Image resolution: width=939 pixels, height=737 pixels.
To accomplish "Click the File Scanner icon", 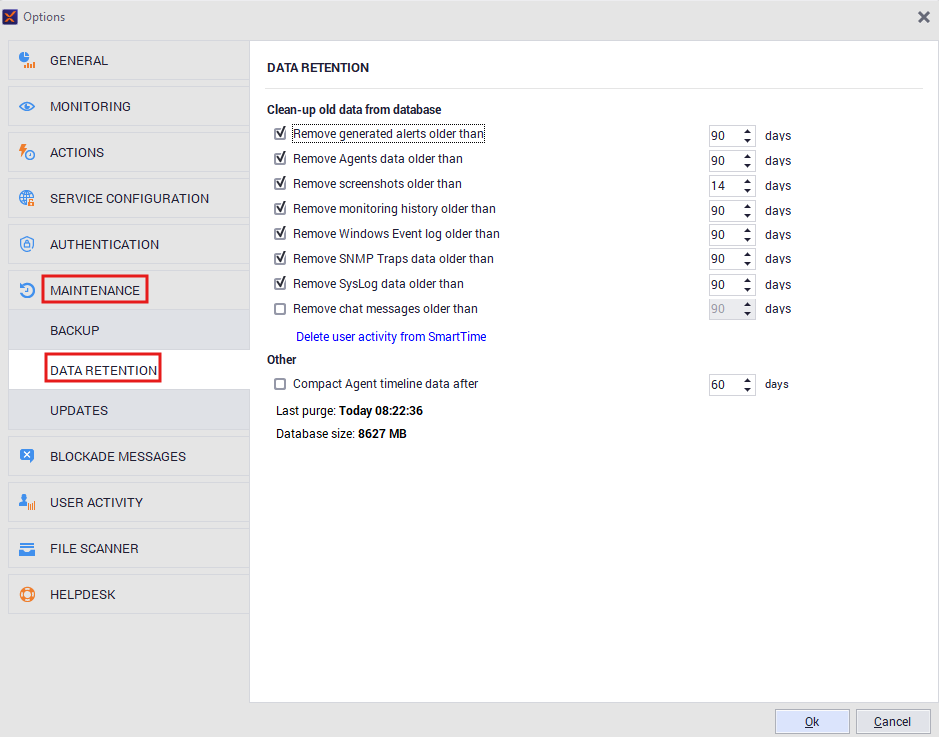I will 27,549.
